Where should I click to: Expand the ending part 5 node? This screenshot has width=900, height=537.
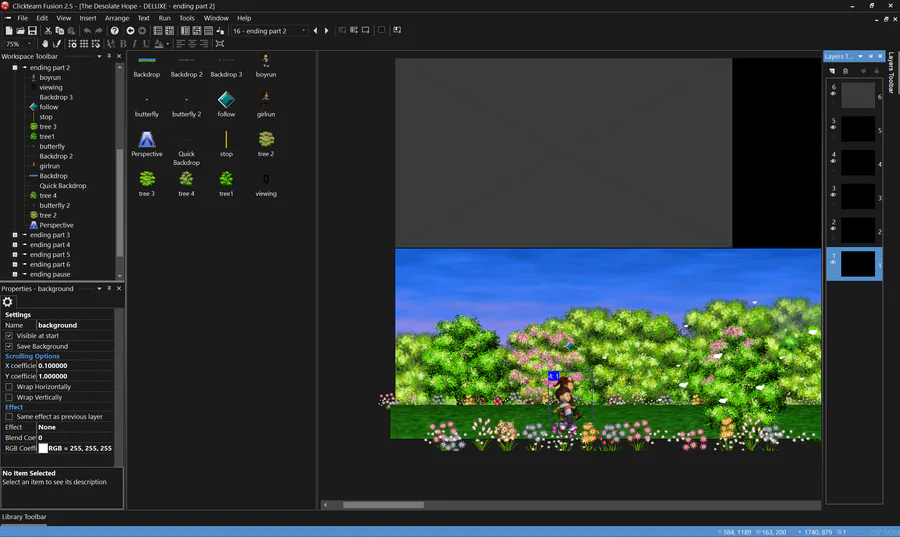click(15, 255)
